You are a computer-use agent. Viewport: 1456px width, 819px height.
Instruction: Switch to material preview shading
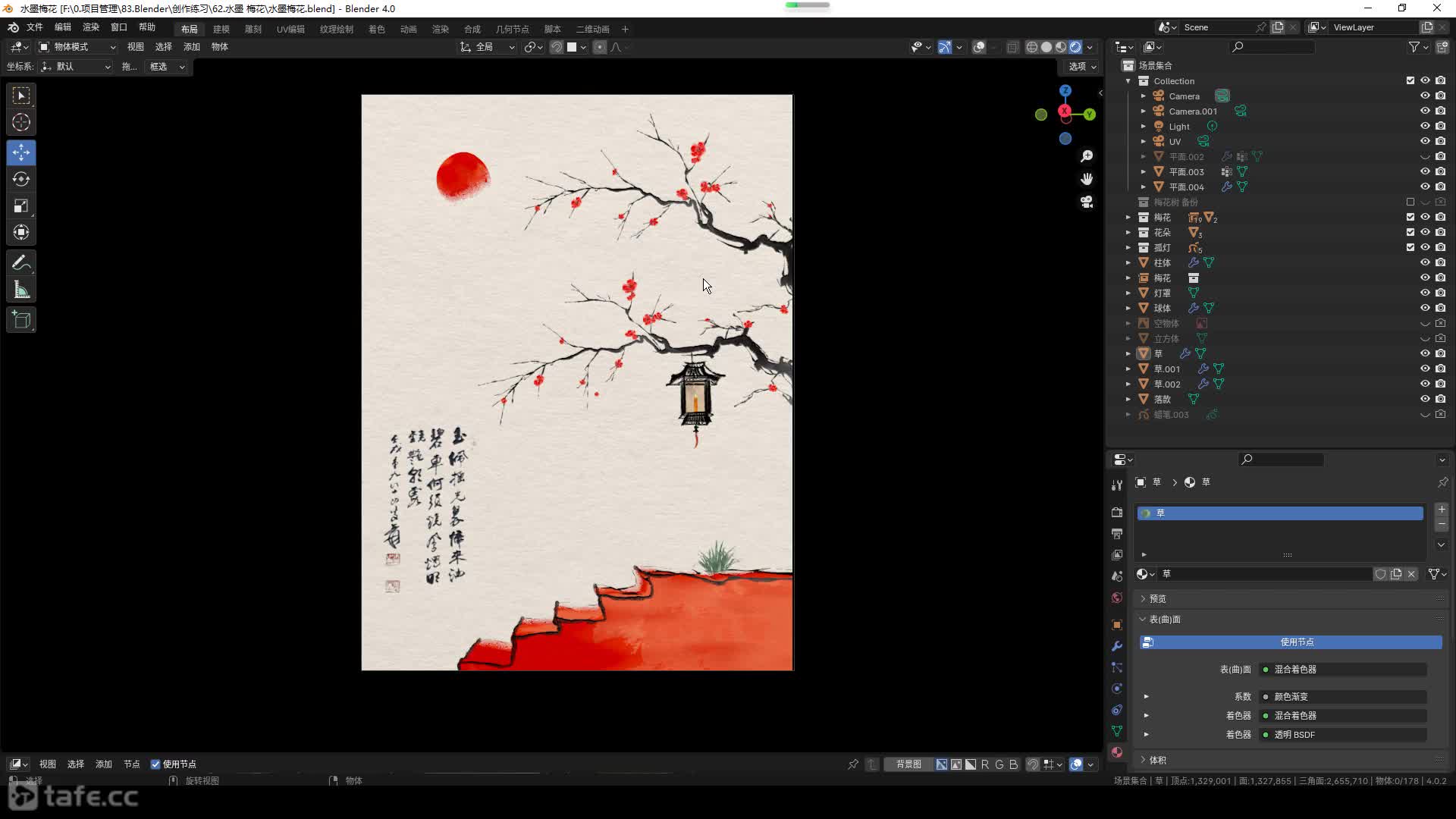1061,47
